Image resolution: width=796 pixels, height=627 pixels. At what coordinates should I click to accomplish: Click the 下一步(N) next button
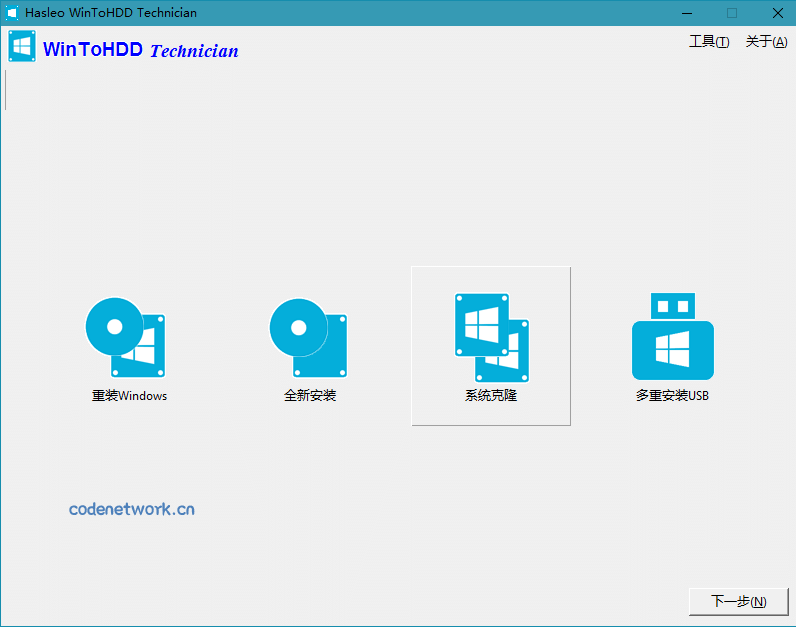(738, 602)
